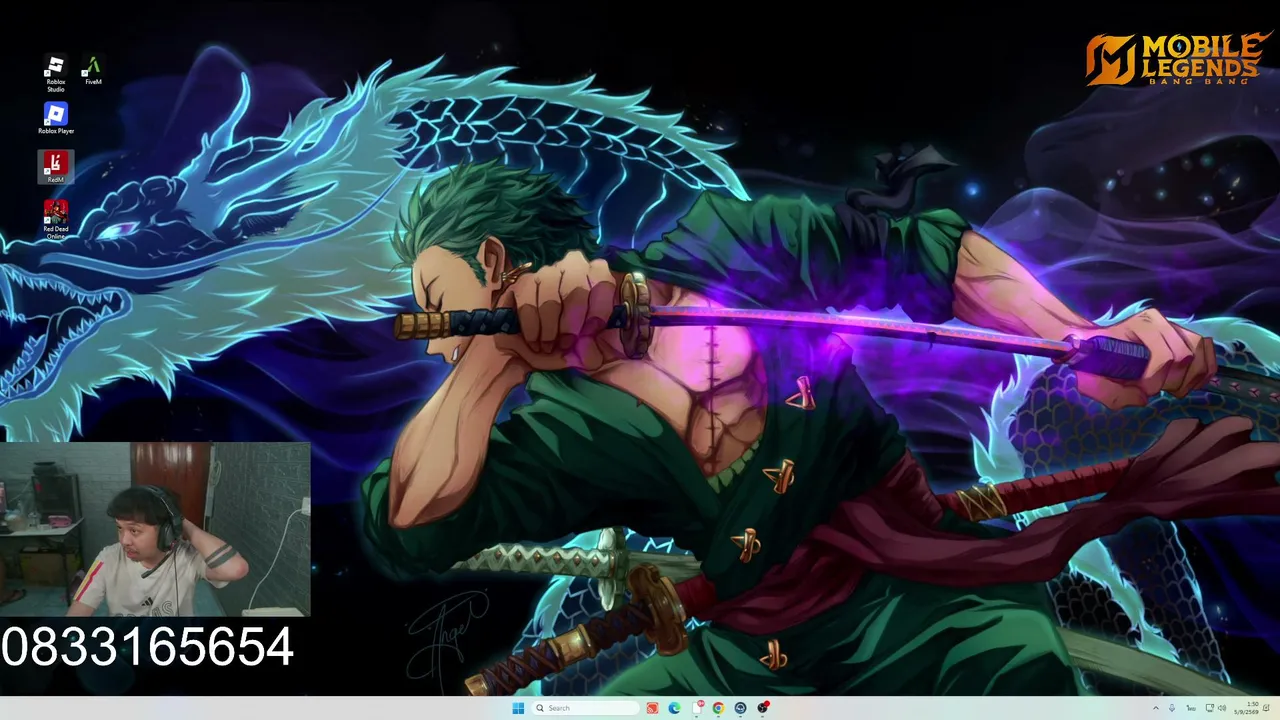This screenshot has width=1280, height=720.
Task: Launch Microsoft Edge from the taskbar
Action: (674, 708)
